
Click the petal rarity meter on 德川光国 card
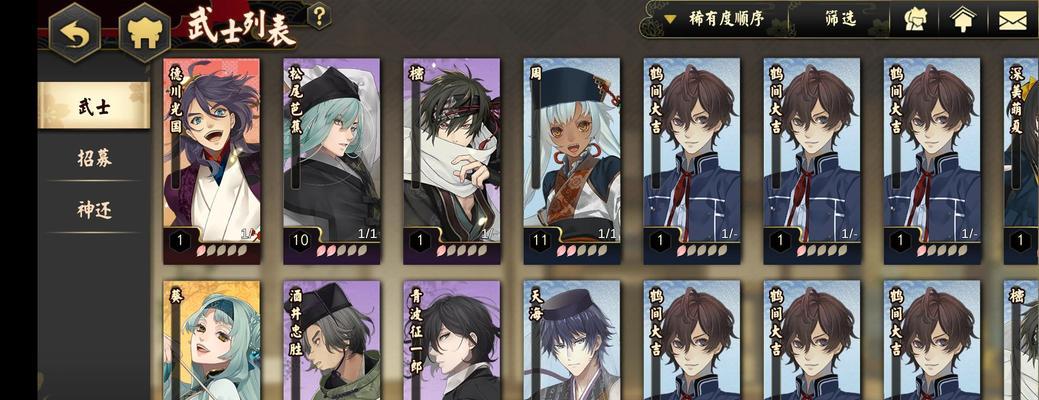click(215, 250)
